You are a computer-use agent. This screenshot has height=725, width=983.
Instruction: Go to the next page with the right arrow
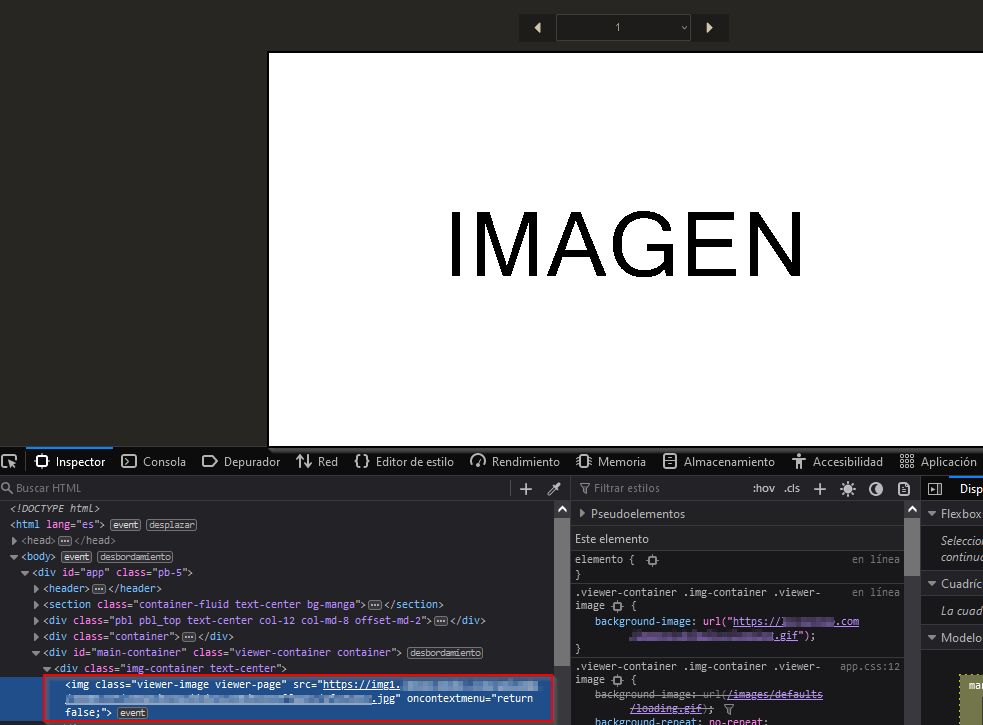click(x=710, y=28)
